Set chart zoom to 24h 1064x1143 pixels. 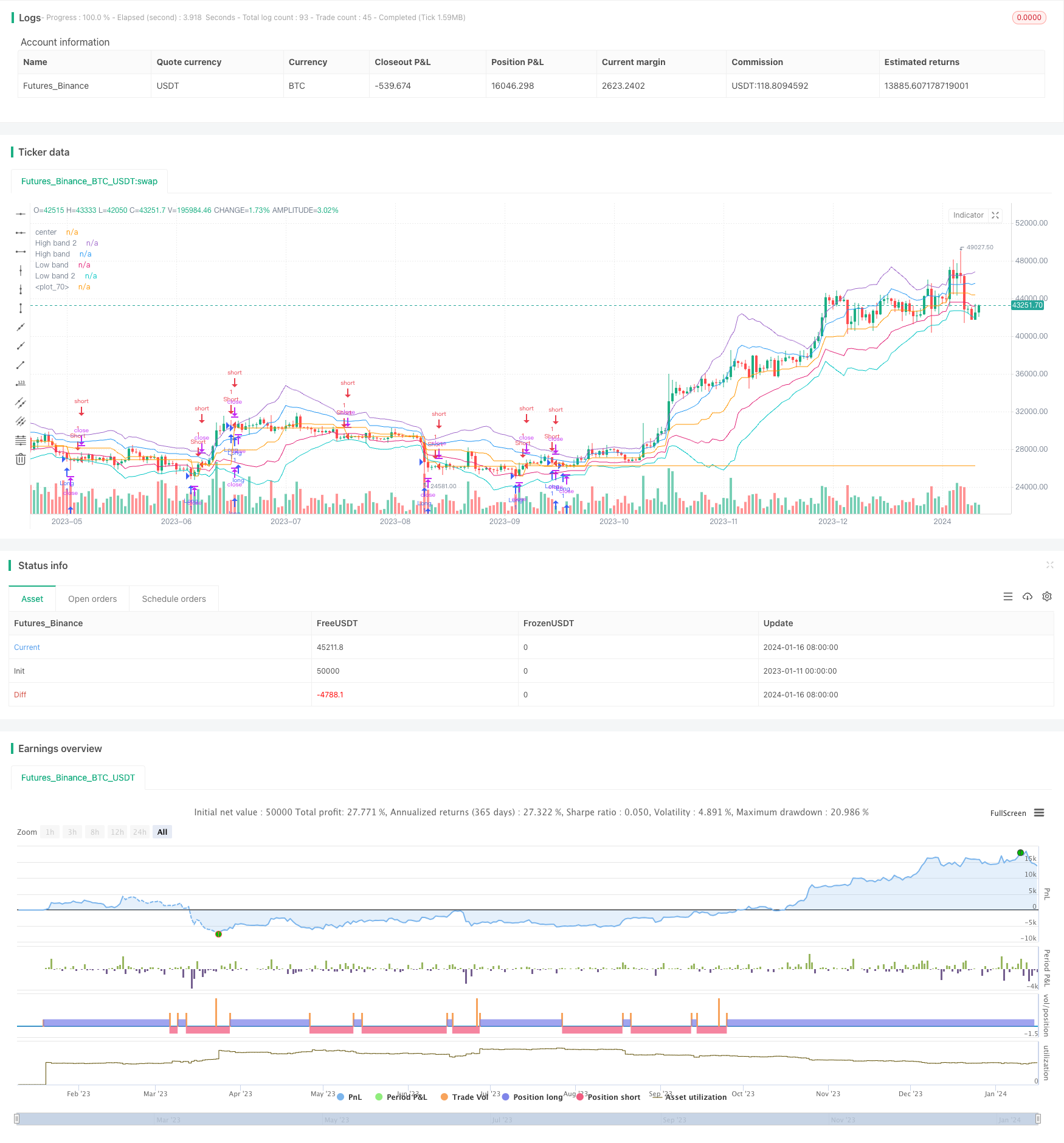click(x=140, y=832)
